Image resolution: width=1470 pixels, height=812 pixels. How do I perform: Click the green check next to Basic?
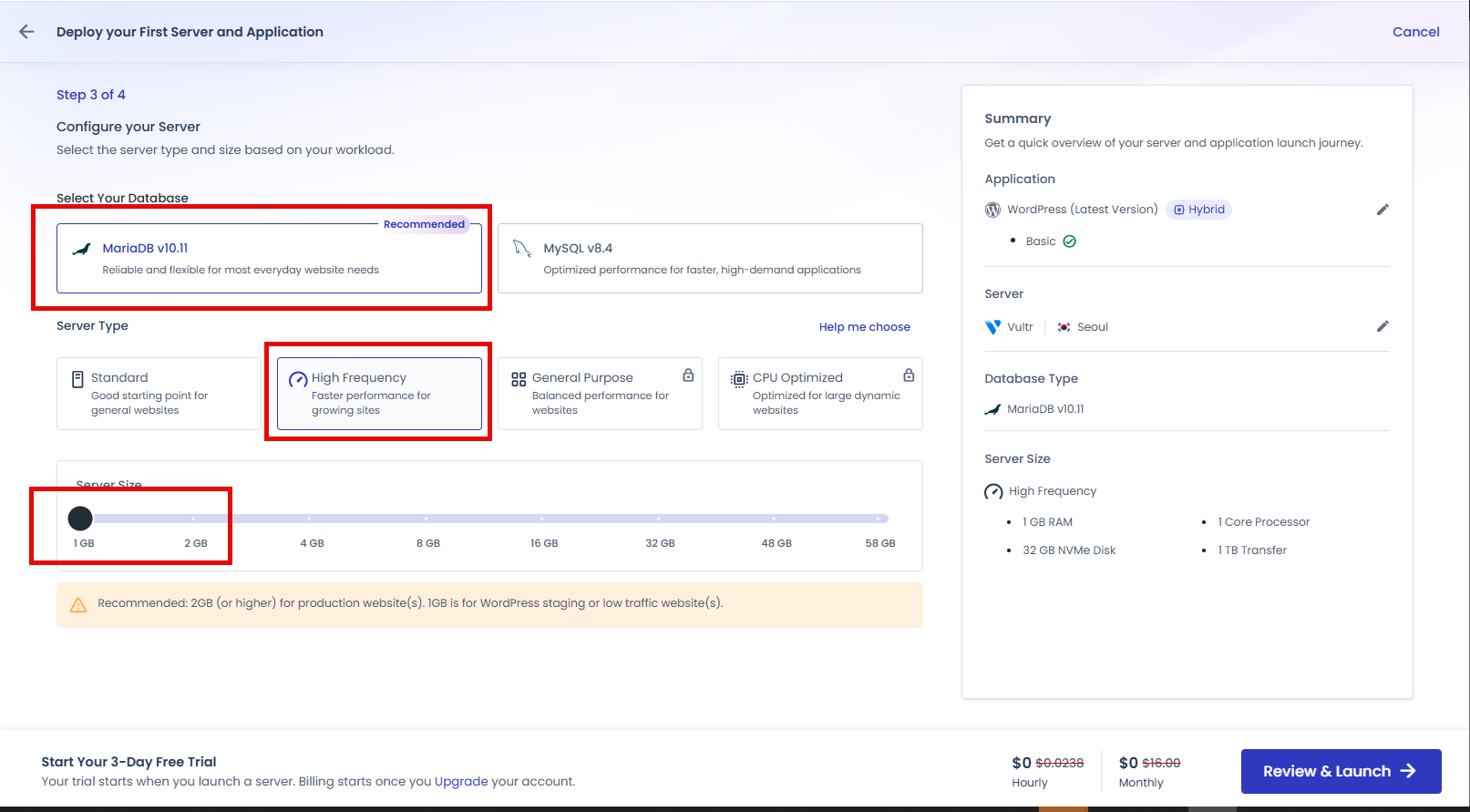pyautogui.click(x=1070, y=242)
